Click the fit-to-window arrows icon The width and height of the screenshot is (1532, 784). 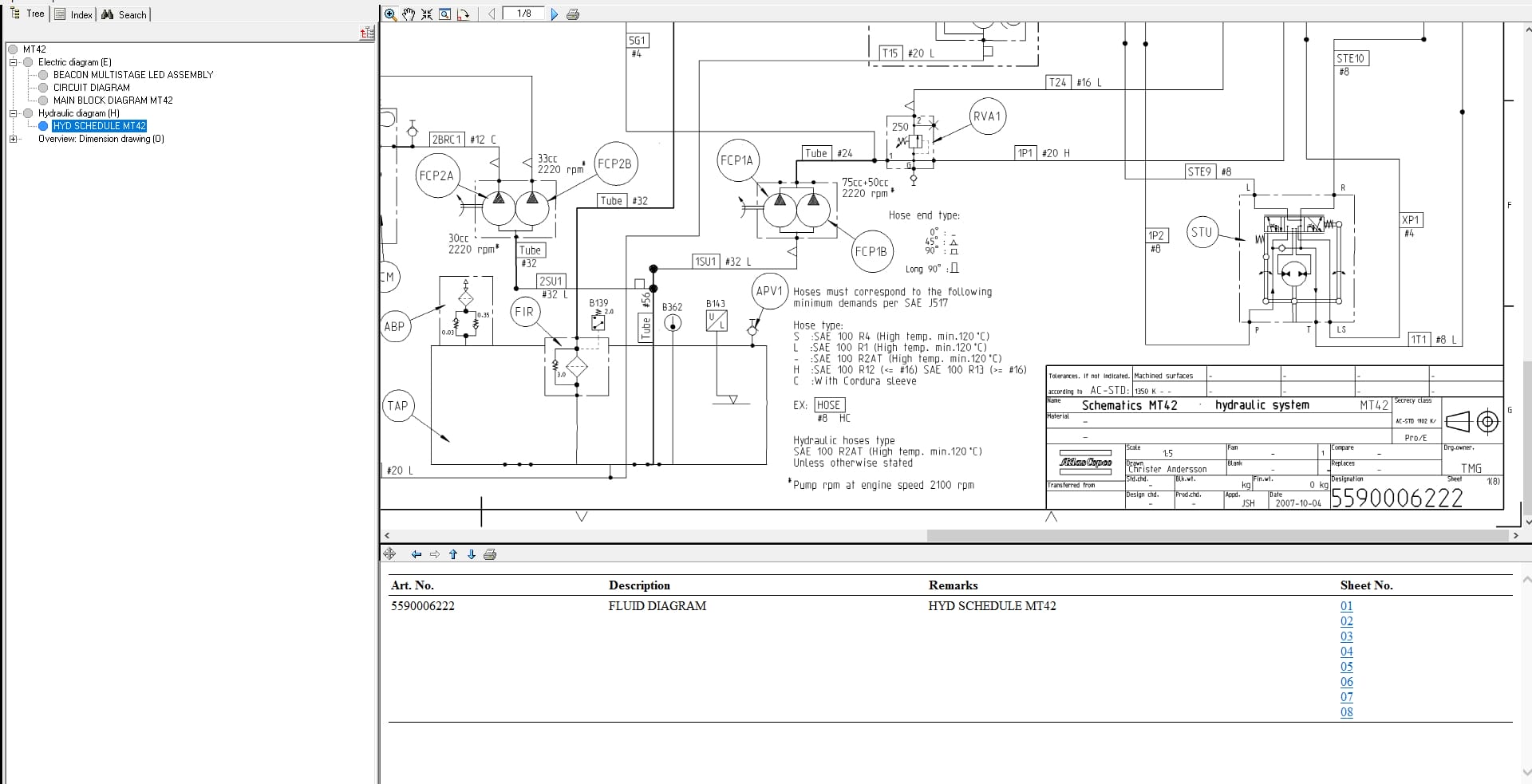427,14
